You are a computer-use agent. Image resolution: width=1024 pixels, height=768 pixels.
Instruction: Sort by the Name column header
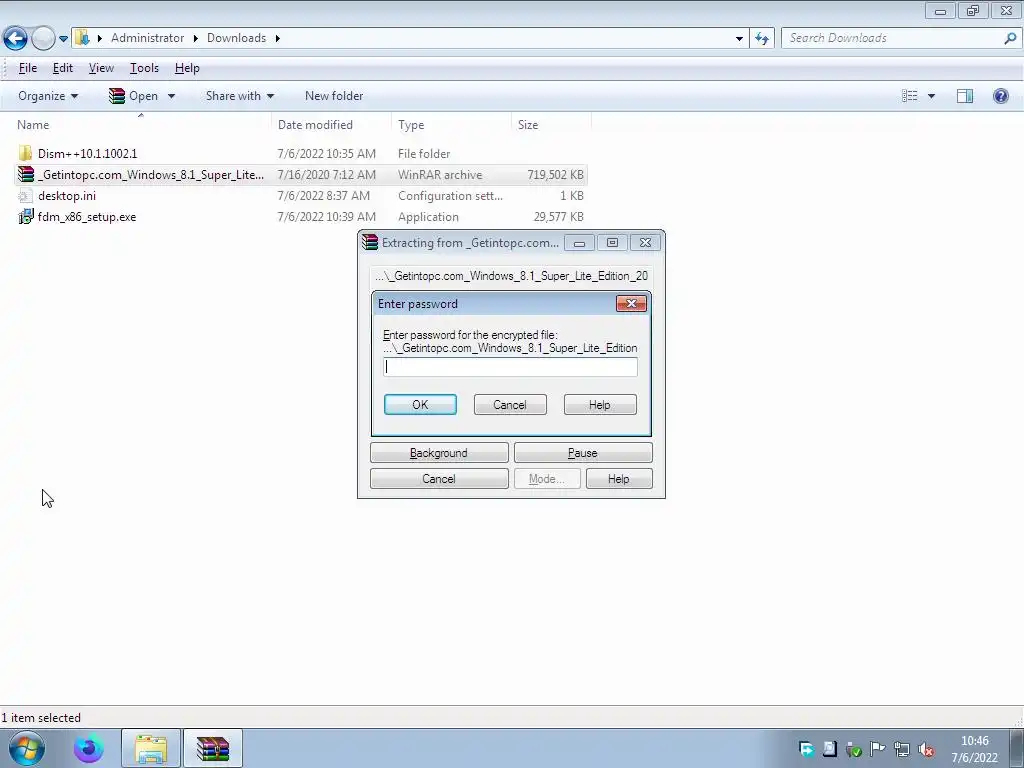pyautogui.click(x=33, y=125)
